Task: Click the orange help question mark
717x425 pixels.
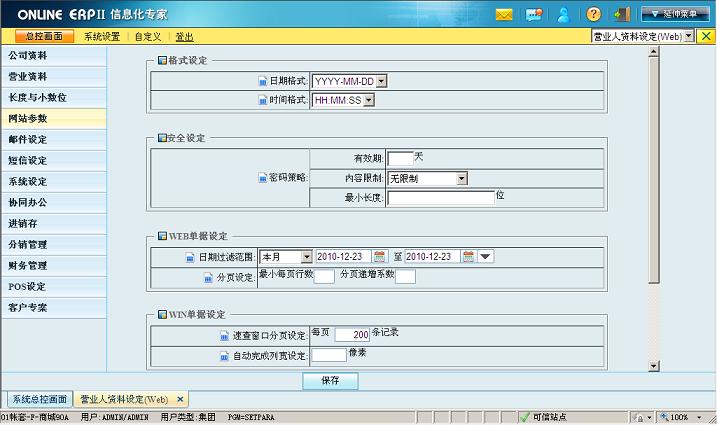Action: [x=594, y=14]
